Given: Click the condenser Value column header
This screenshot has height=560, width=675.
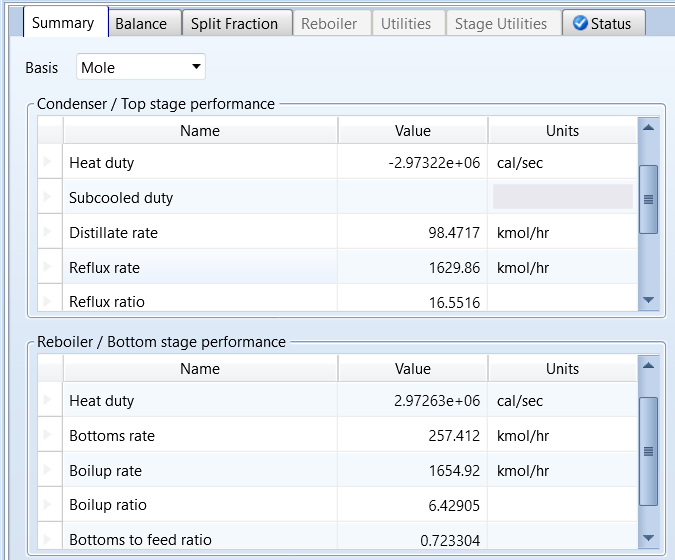Looking at the screenshot, I should [x=412, y=131].
